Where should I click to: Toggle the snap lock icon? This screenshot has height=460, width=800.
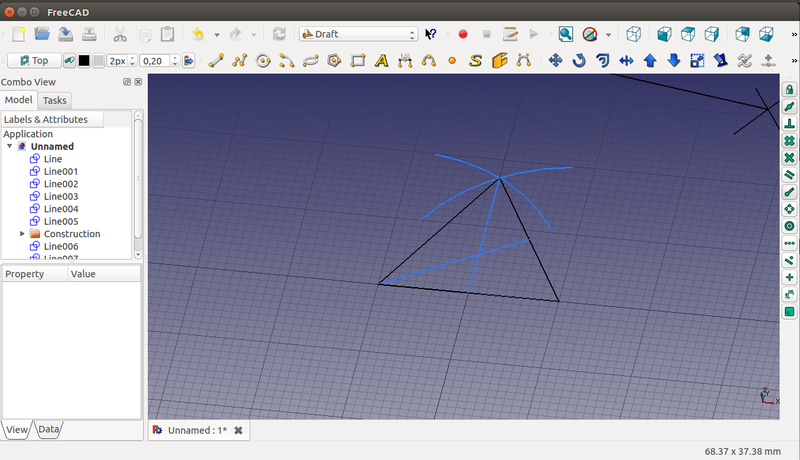[x=790, y=90]
